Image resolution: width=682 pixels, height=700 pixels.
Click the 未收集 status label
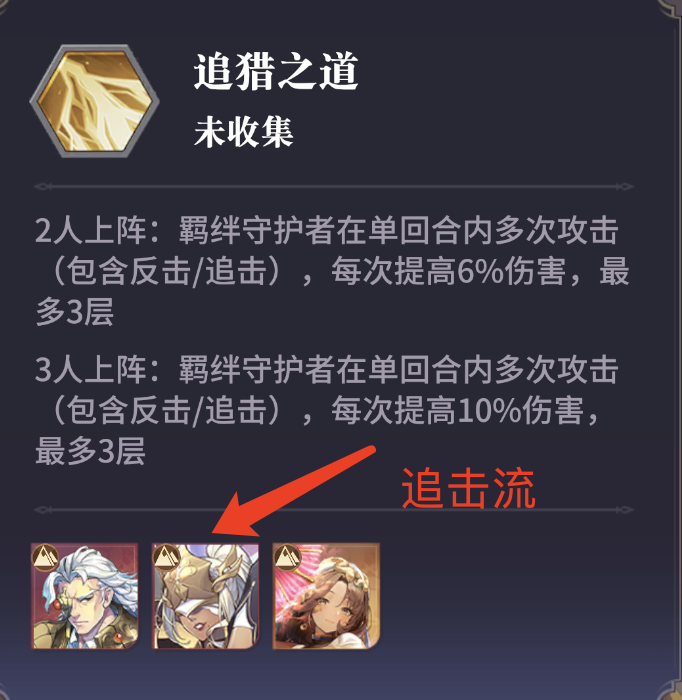244,132
